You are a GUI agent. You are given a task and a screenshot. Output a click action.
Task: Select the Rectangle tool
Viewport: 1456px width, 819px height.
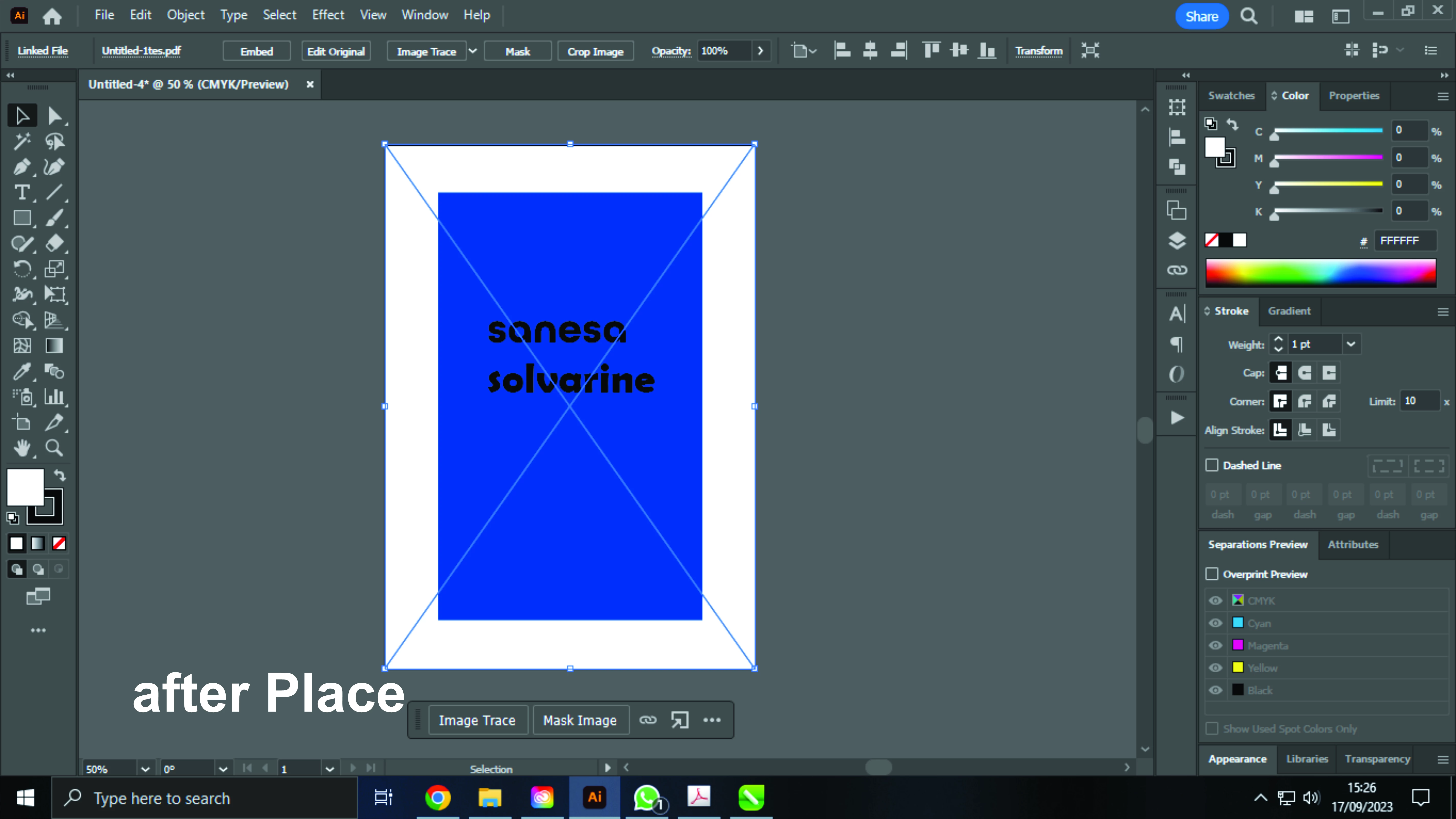point(22,218)
